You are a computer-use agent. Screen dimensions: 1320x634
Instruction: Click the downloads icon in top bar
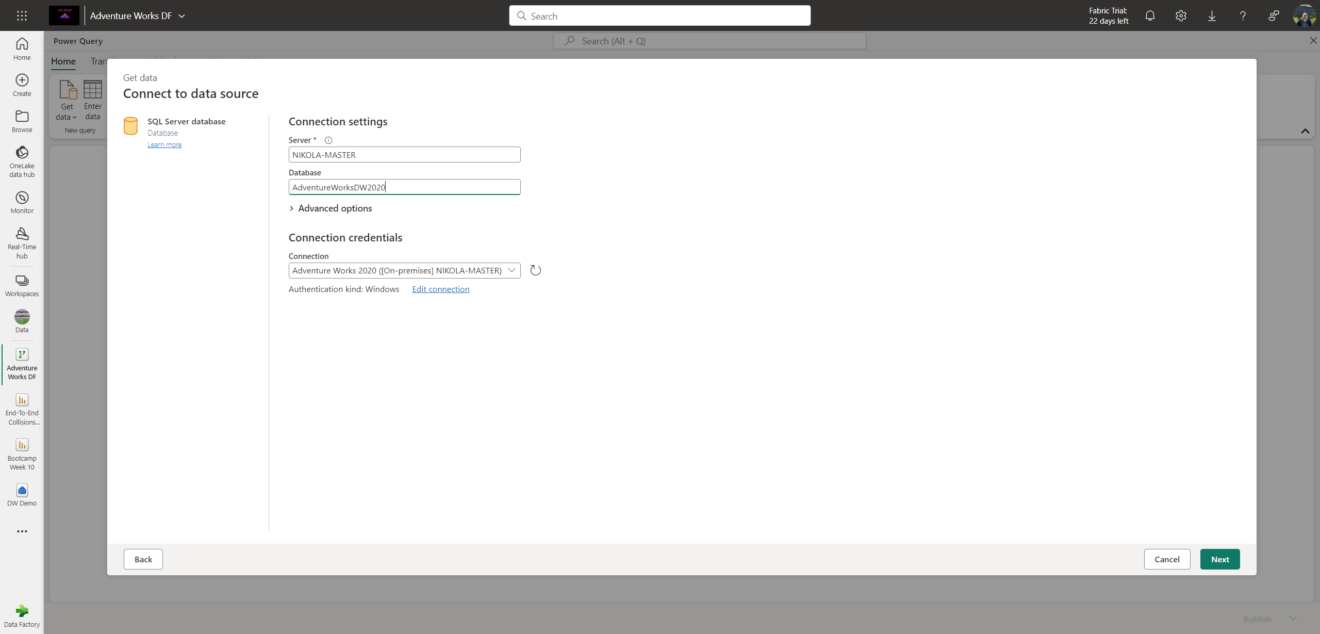point(1211,15)
